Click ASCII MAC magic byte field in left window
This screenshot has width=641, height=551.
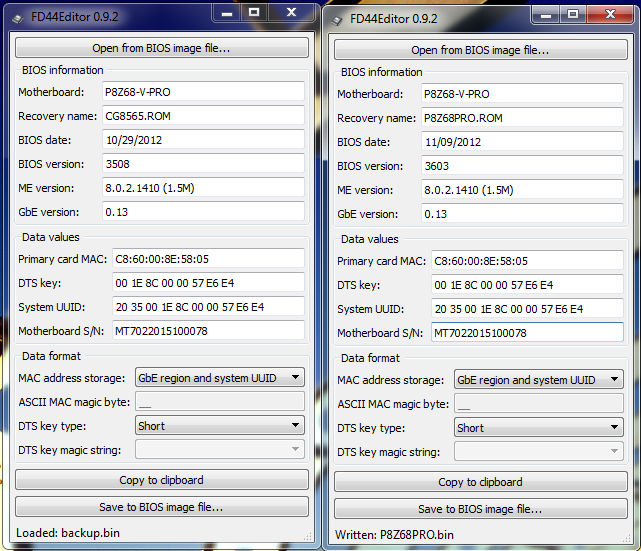[220, 401]
